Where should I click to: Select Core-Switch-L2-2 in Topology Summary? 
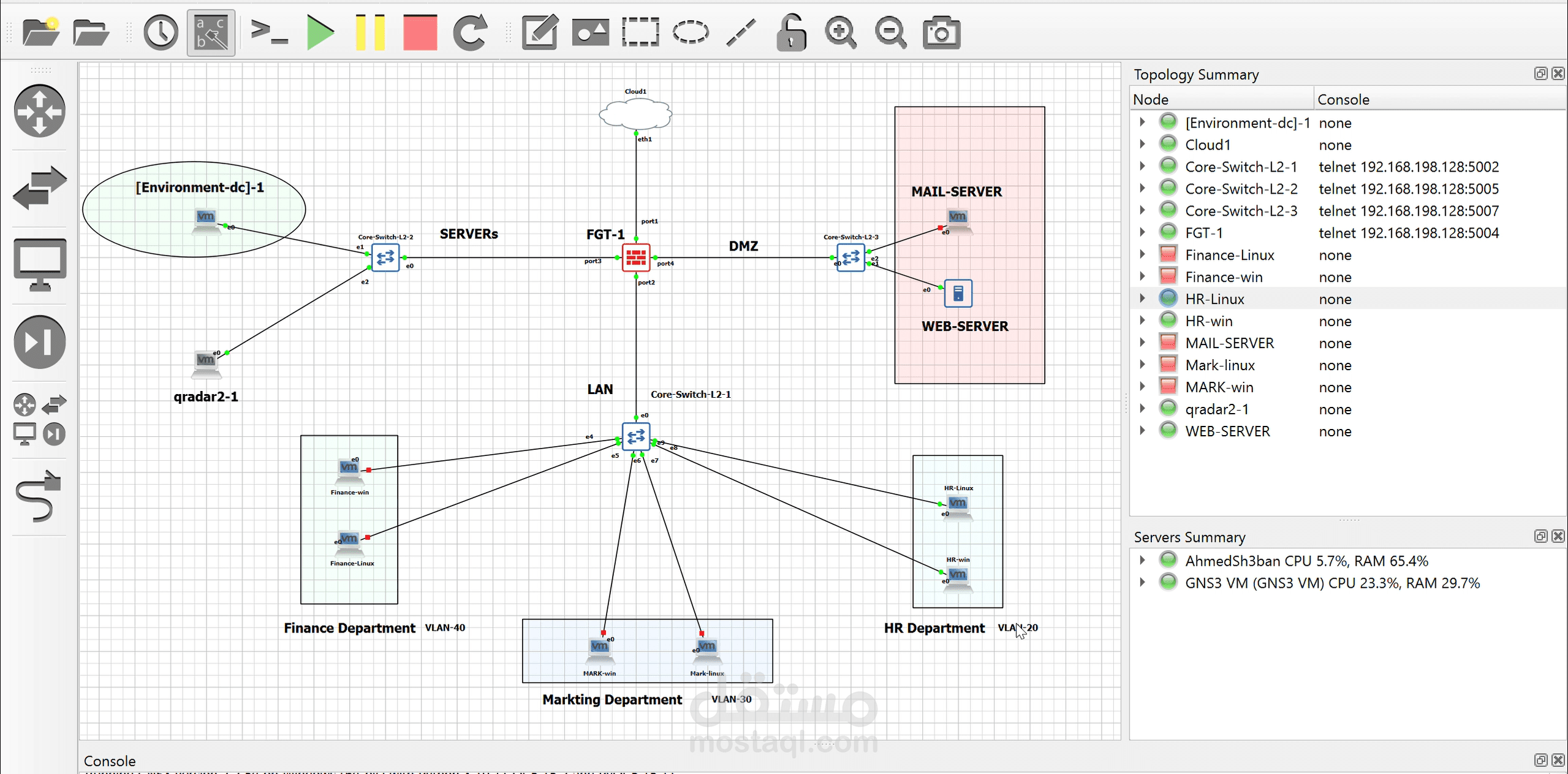pyautogui.click(x=1241, y=189)
